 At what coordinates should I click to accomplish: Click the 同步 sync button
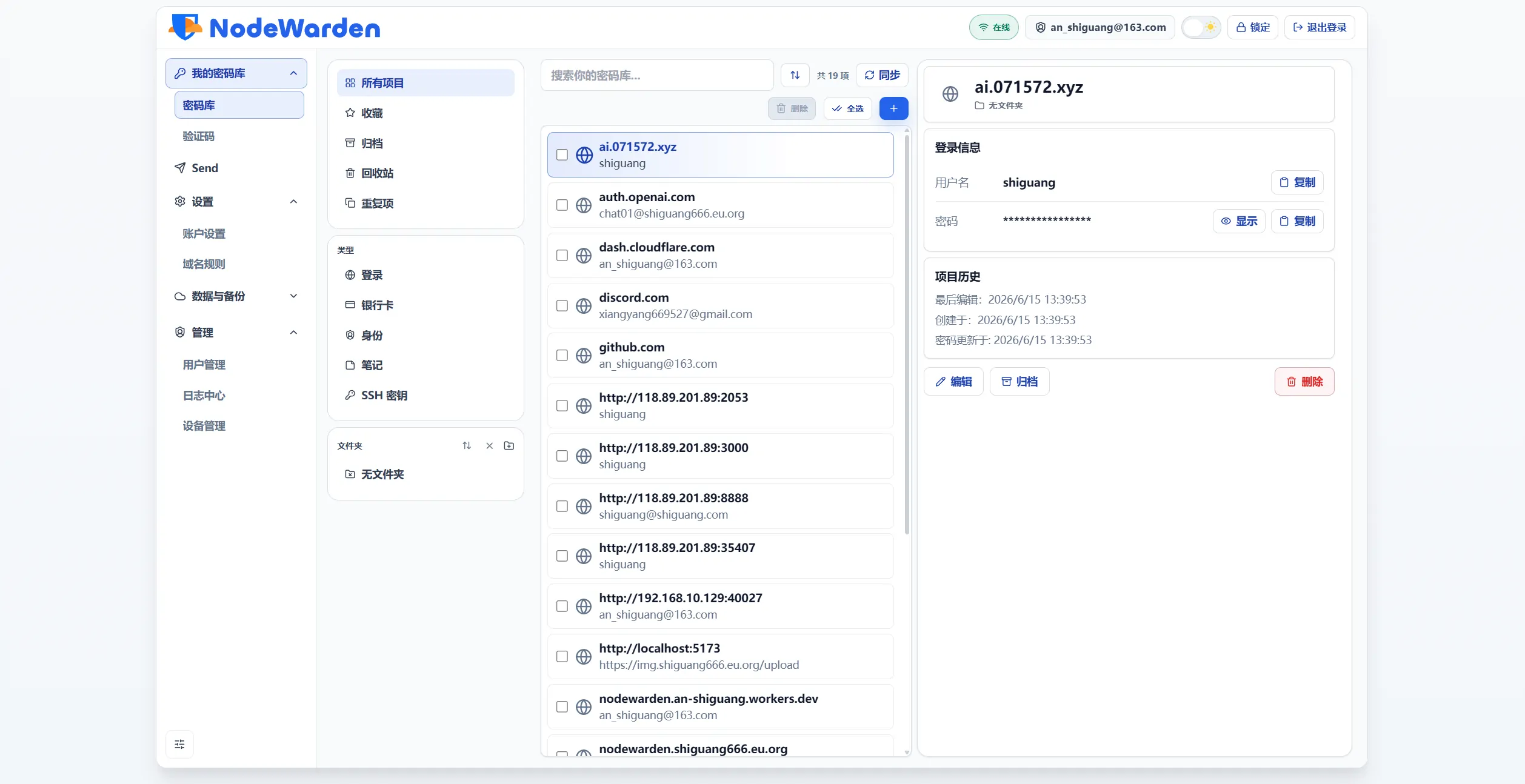[882, 75]
